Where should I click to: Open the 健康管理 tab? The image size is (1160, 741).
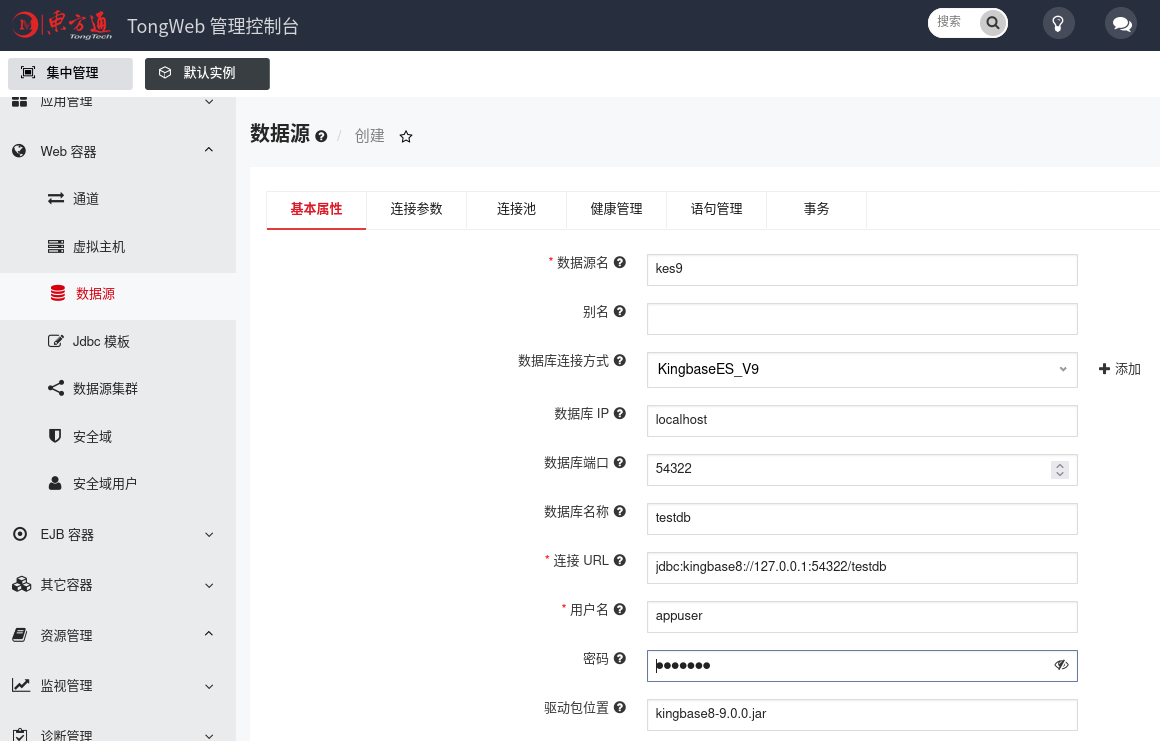coord(616,209)
